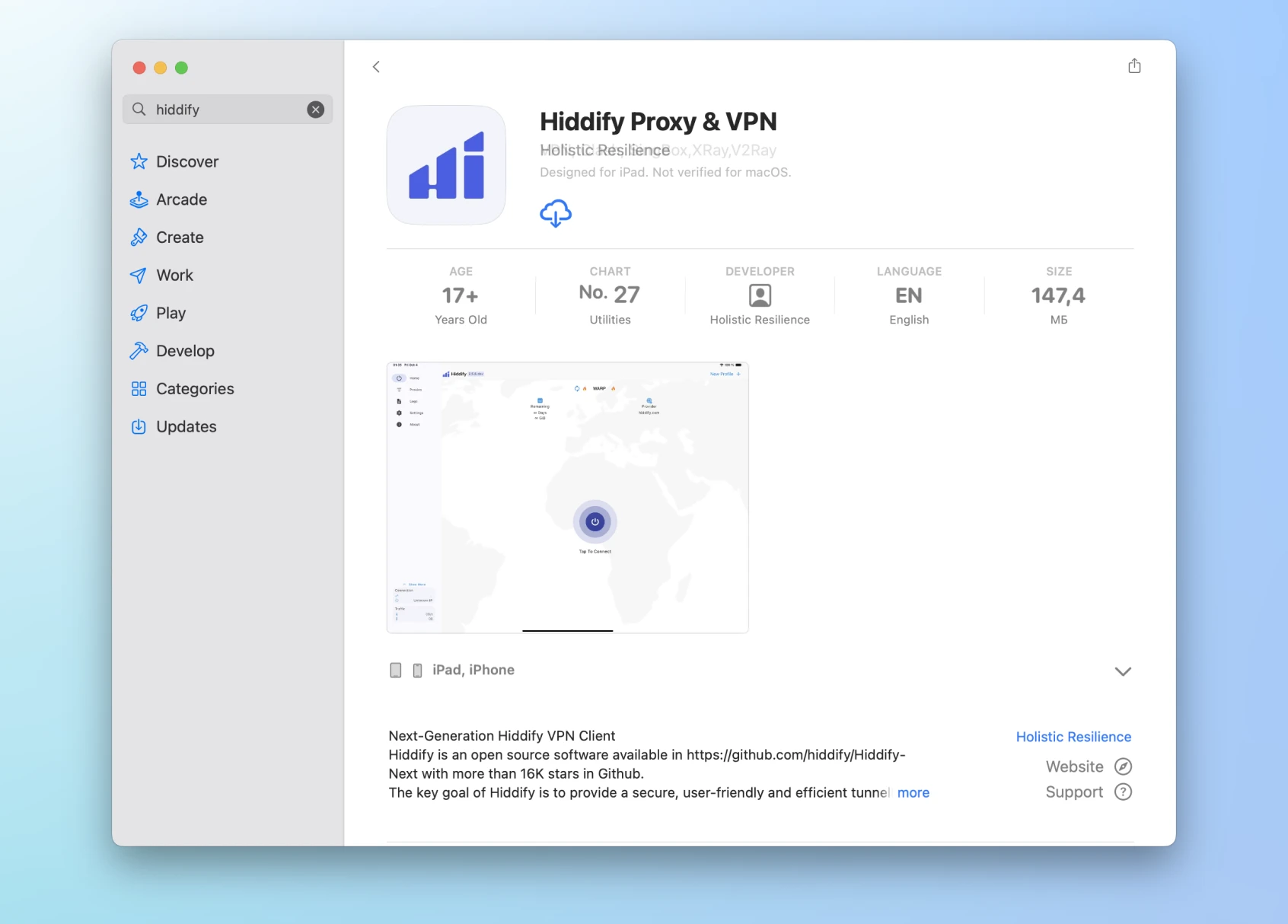Go to the Create section
Viewport: 1288px width, 924px height.
point(180,237)
